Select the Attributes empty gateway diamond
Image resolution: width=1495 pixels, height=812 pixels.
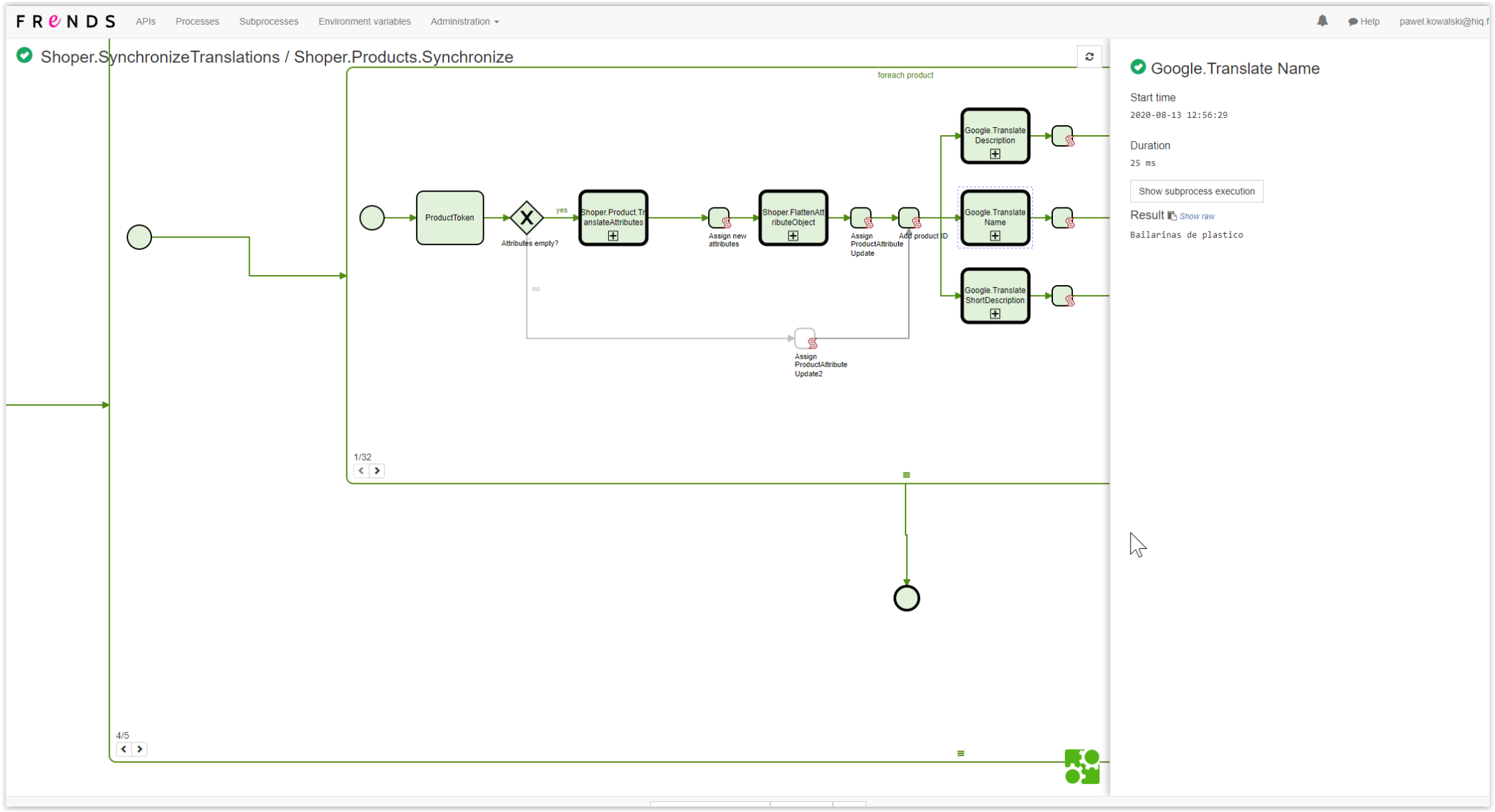point(526,218)
